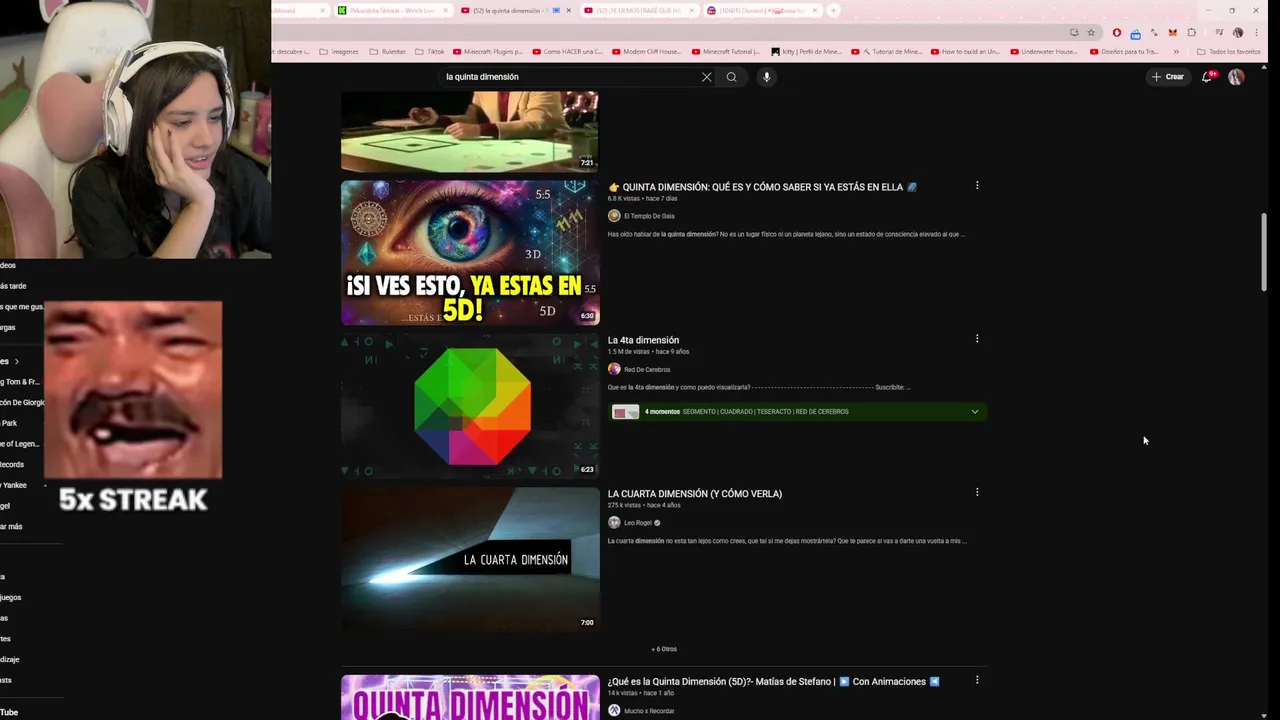Close the Pekoolota Stream tab
The width and height of the screenshot is (1280, 720).
point(446,10)
